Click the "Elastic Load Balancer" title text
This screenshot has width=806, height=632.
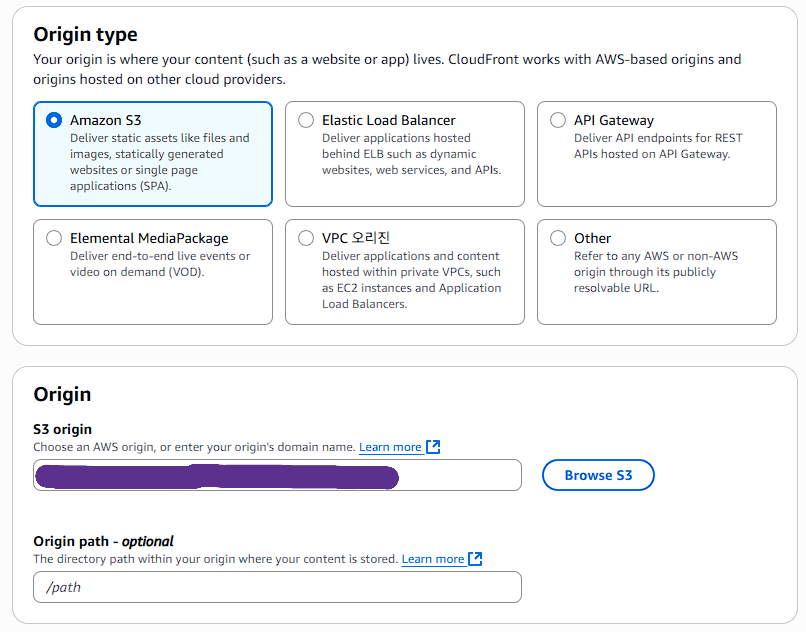[388, 120]
